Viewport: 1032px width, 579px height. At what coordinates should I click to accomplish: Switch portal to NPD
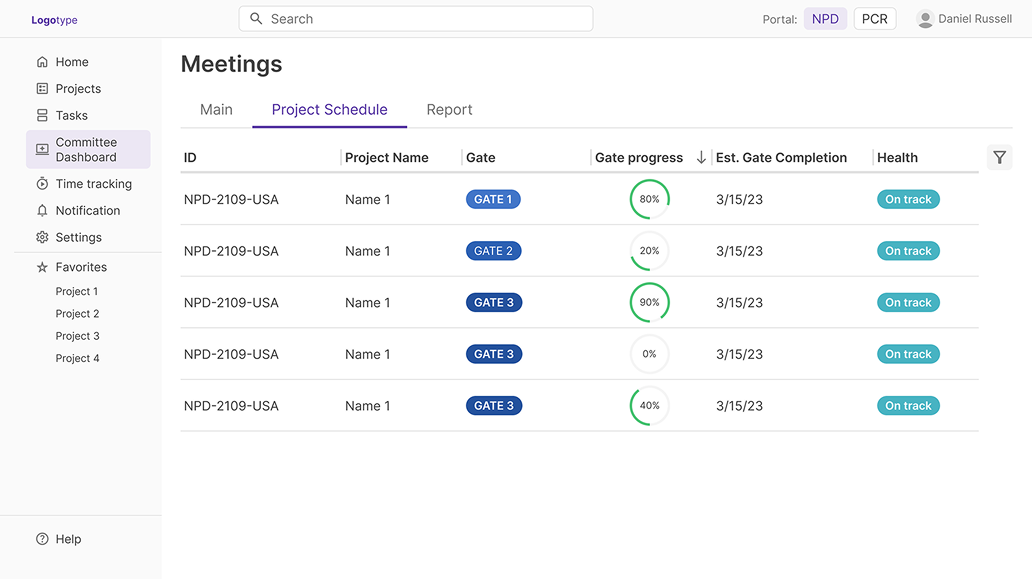(x=825, y=19)
